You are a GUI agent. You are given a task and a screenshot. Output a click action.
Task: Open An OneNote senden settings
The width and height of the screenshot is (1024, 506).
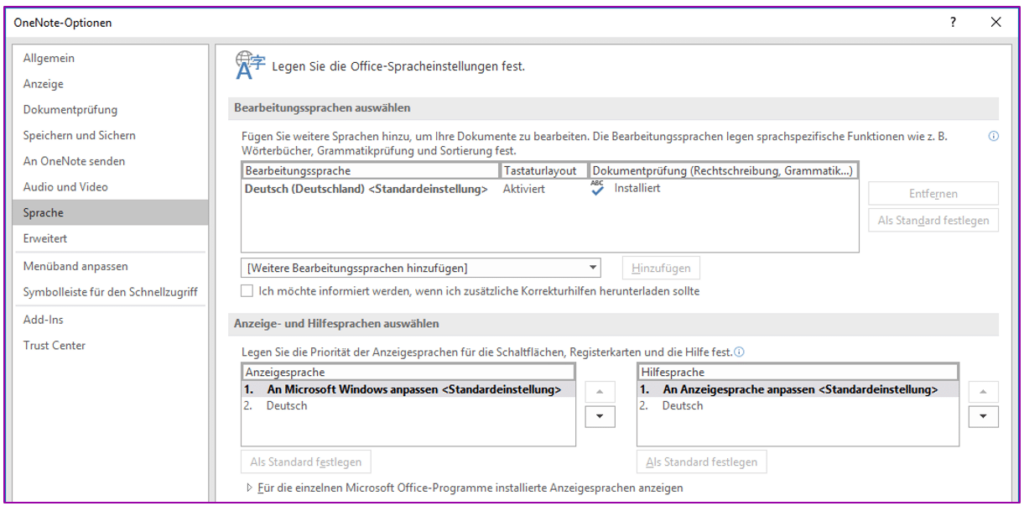click(x=111, y=161)
